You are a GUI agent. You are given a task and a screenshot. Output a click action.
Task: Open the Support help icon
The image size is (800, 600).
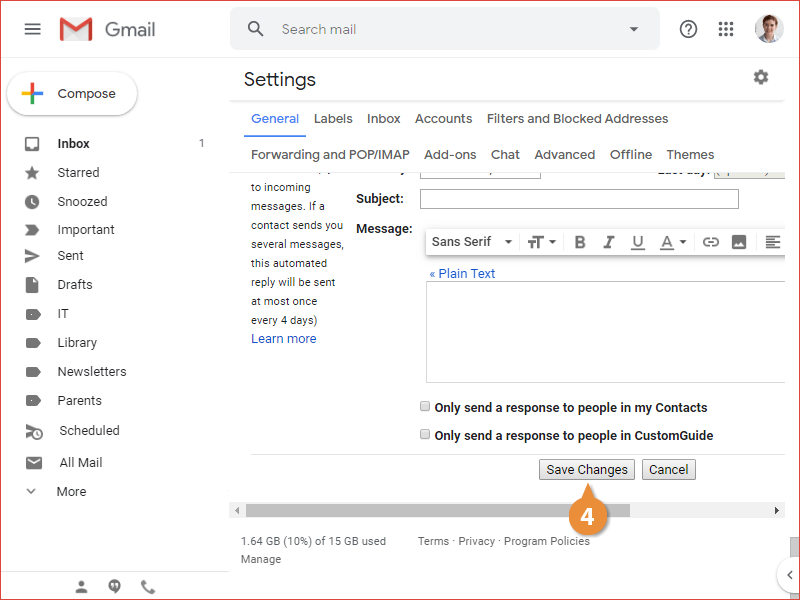point(688,29)
